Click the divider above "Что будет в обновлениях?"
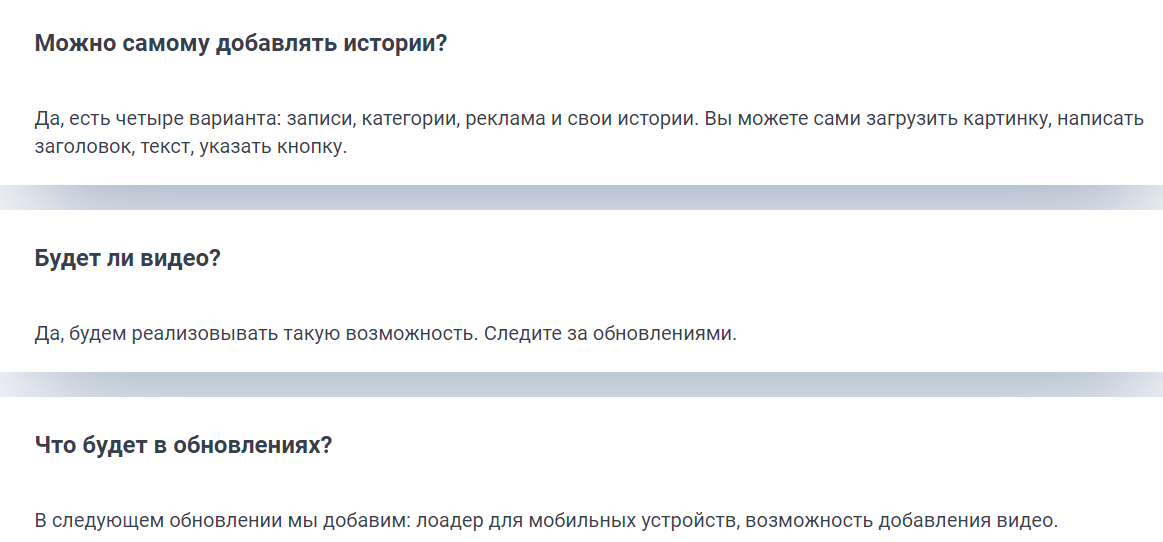Screen dimensions: 1163x542 point(581,385)
